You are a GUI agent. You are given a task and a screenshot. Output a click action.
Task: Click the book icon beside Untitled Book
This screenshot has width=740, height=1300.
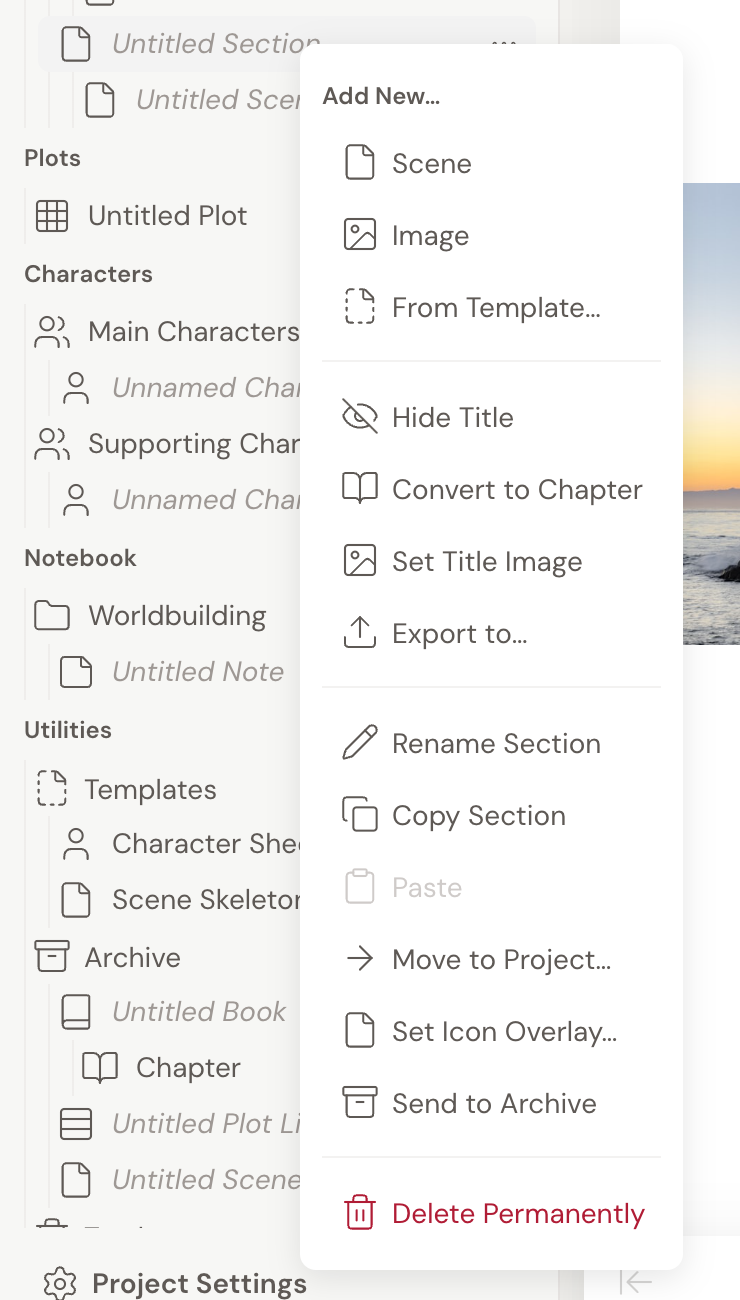[x=76, y=1012]
